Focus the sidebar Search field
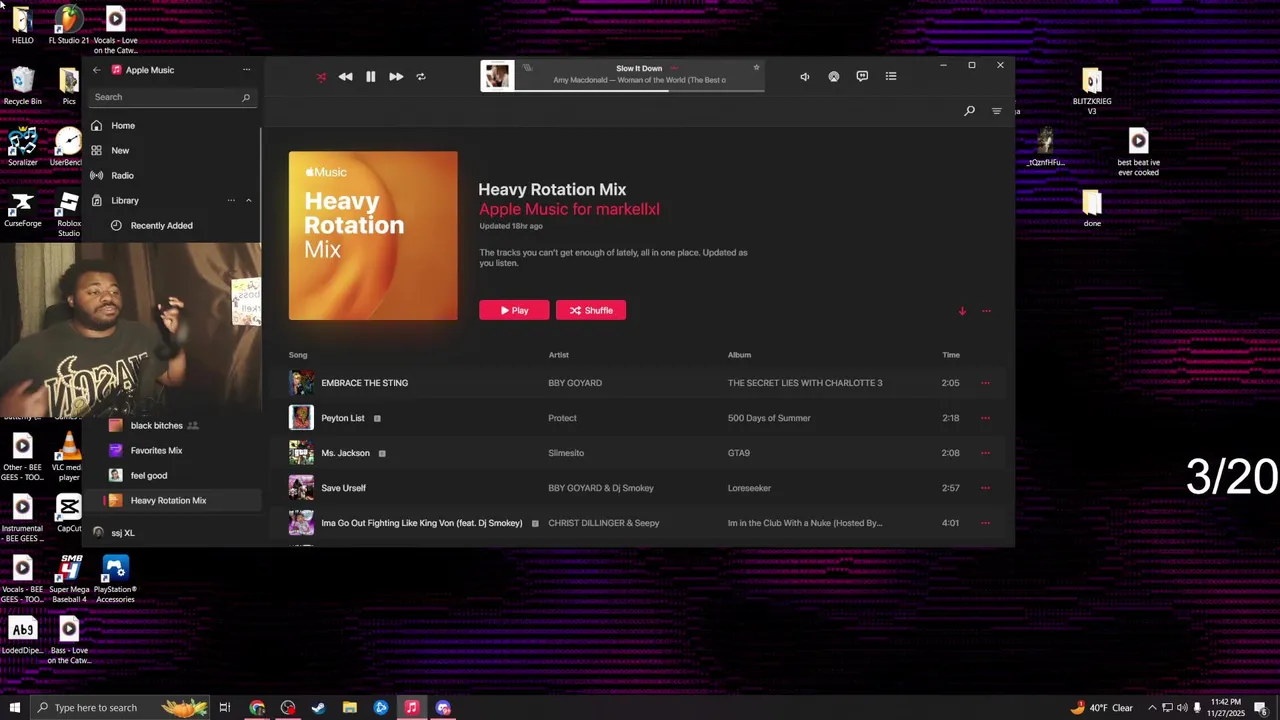 pos(172,97)
